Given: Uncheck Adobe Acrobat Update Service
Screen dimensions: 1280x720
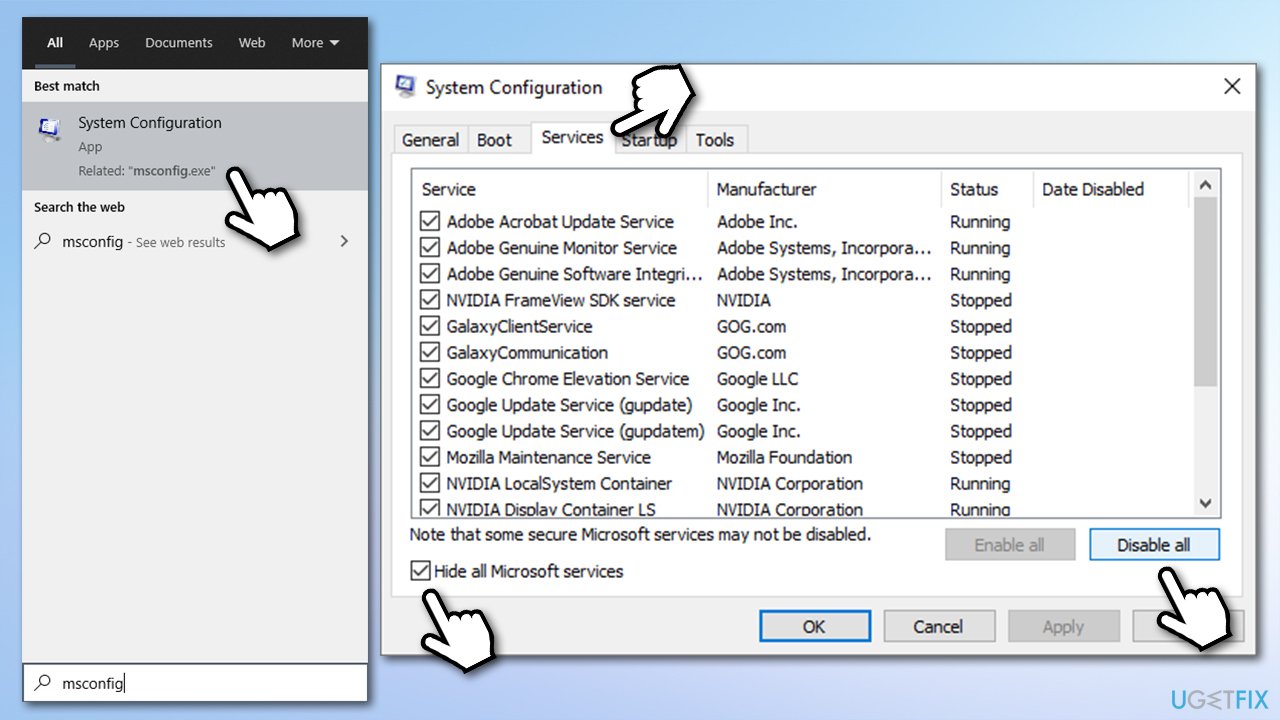Looking at the screenshot, I should pyautogui.click(x=430, y=222).
